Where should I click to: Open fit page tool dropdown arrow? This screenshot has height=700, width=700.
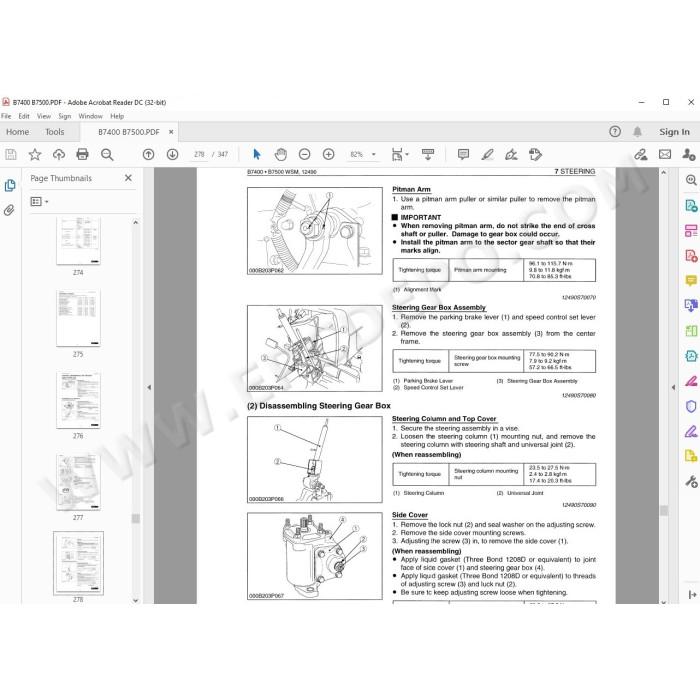tap(407, 154)
